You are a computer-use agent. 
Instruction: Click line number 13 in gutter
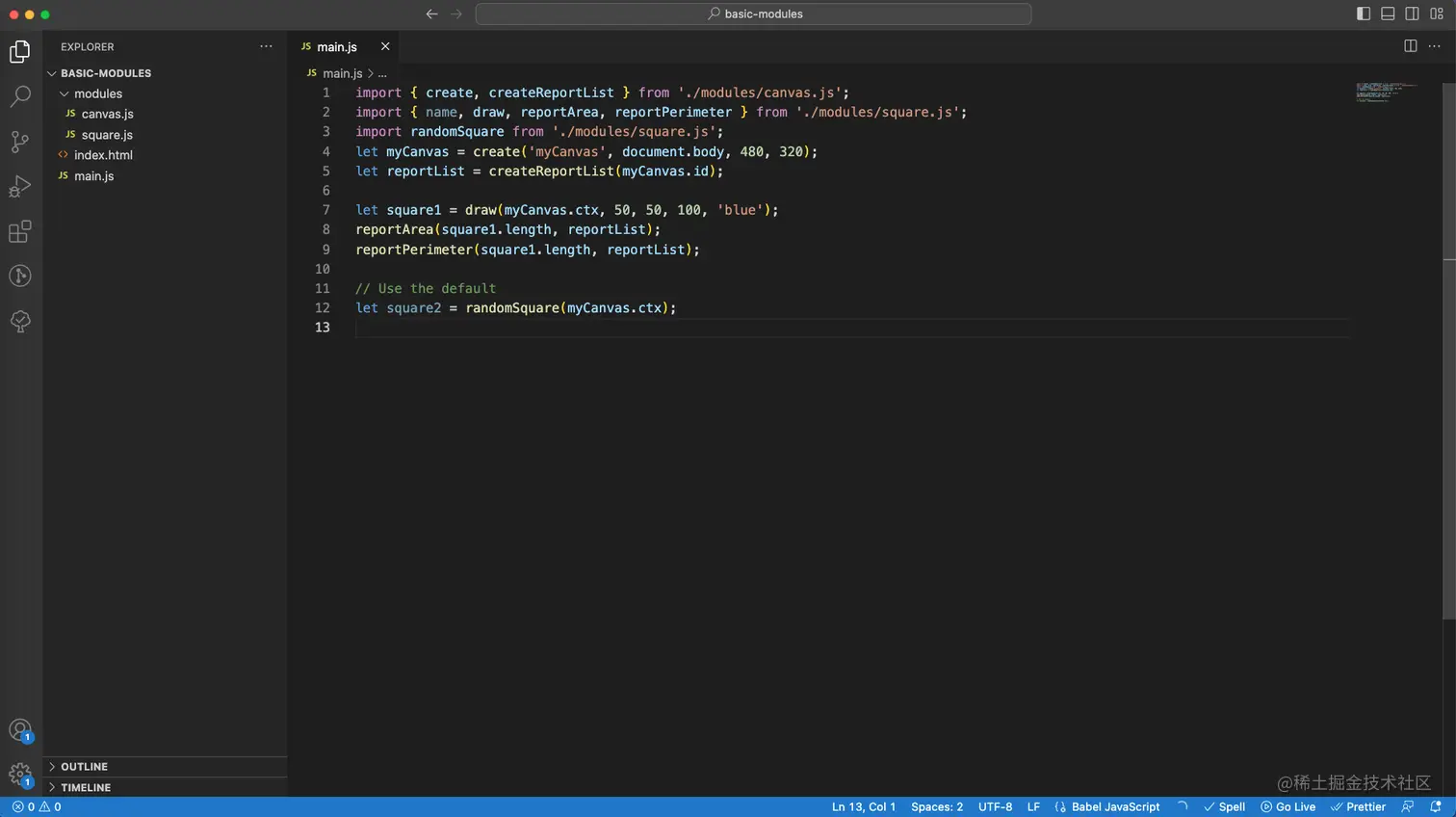point(322,328)
